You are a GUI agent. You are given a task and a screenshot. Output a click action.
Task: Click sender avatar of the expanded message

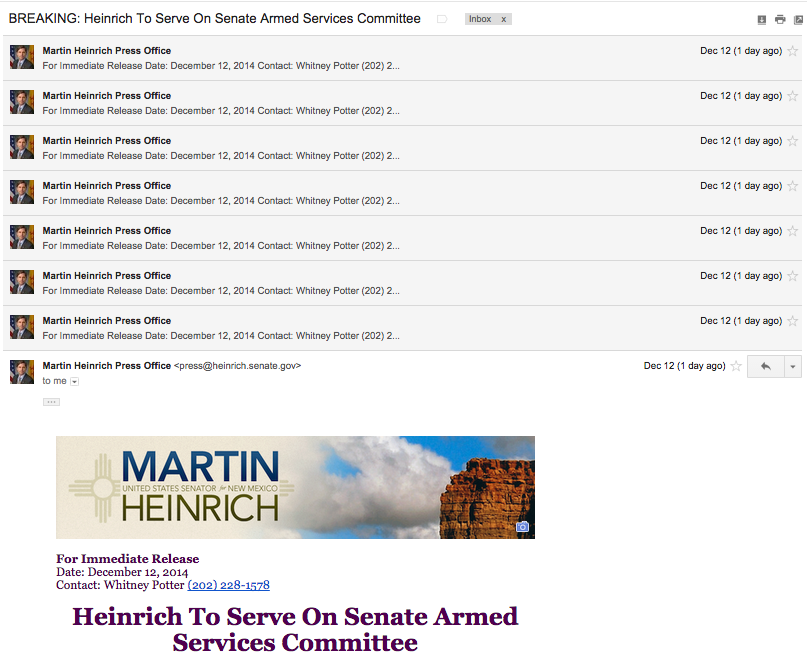22,372
